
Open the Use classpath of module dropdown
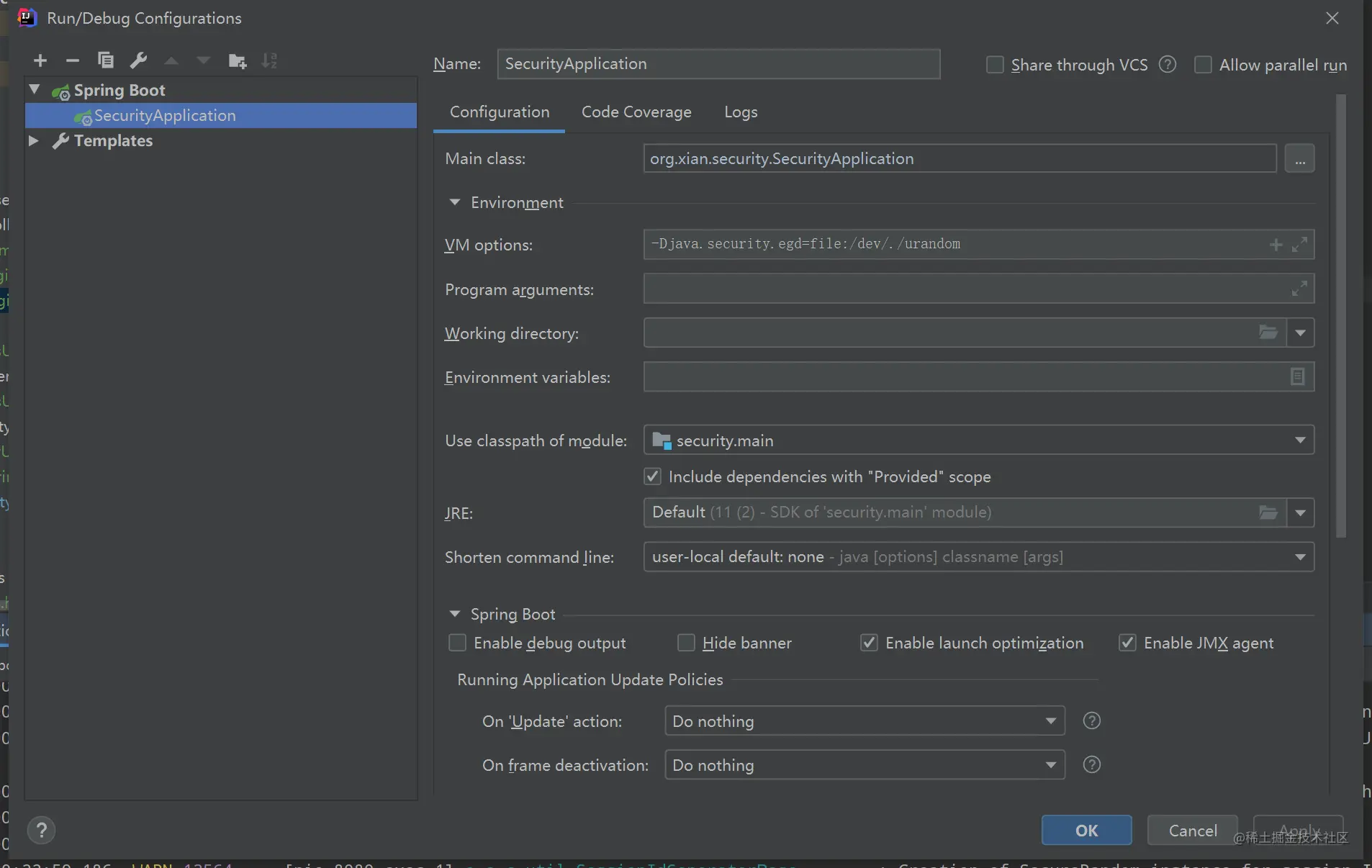pyautogui.click(x=979, y=440)
